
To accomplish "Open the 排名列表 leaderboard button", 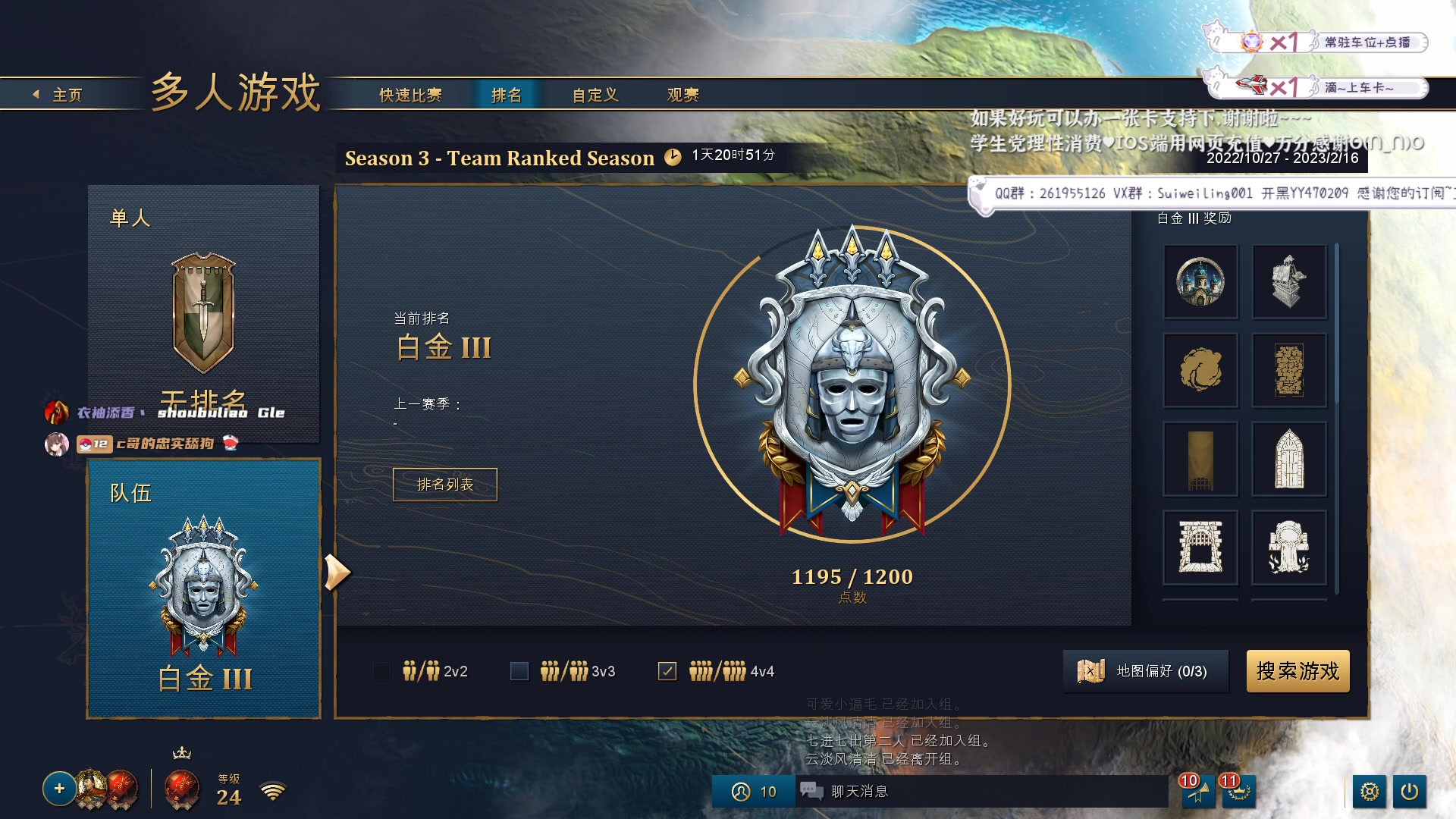I will [445, 485].
